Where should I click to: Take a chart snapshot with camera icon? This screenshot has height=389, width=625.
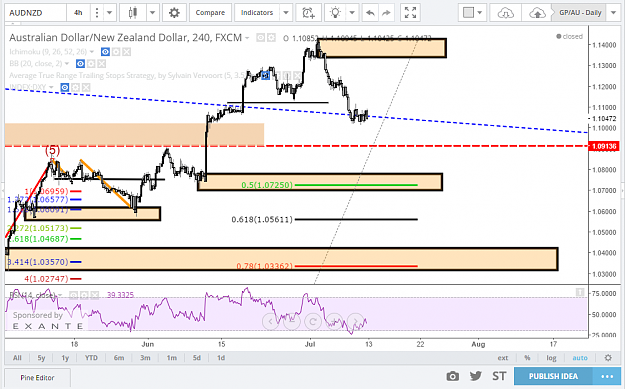point(452,376)
